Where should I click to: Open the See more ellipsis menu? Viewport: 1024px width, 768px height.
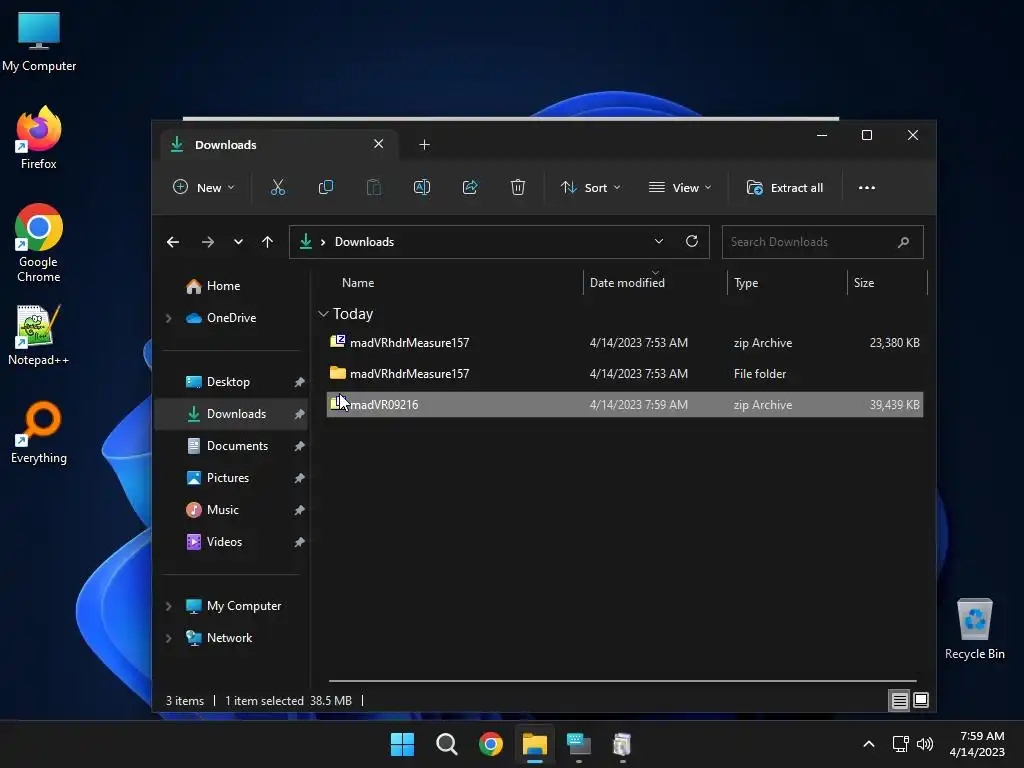(867, 187)
